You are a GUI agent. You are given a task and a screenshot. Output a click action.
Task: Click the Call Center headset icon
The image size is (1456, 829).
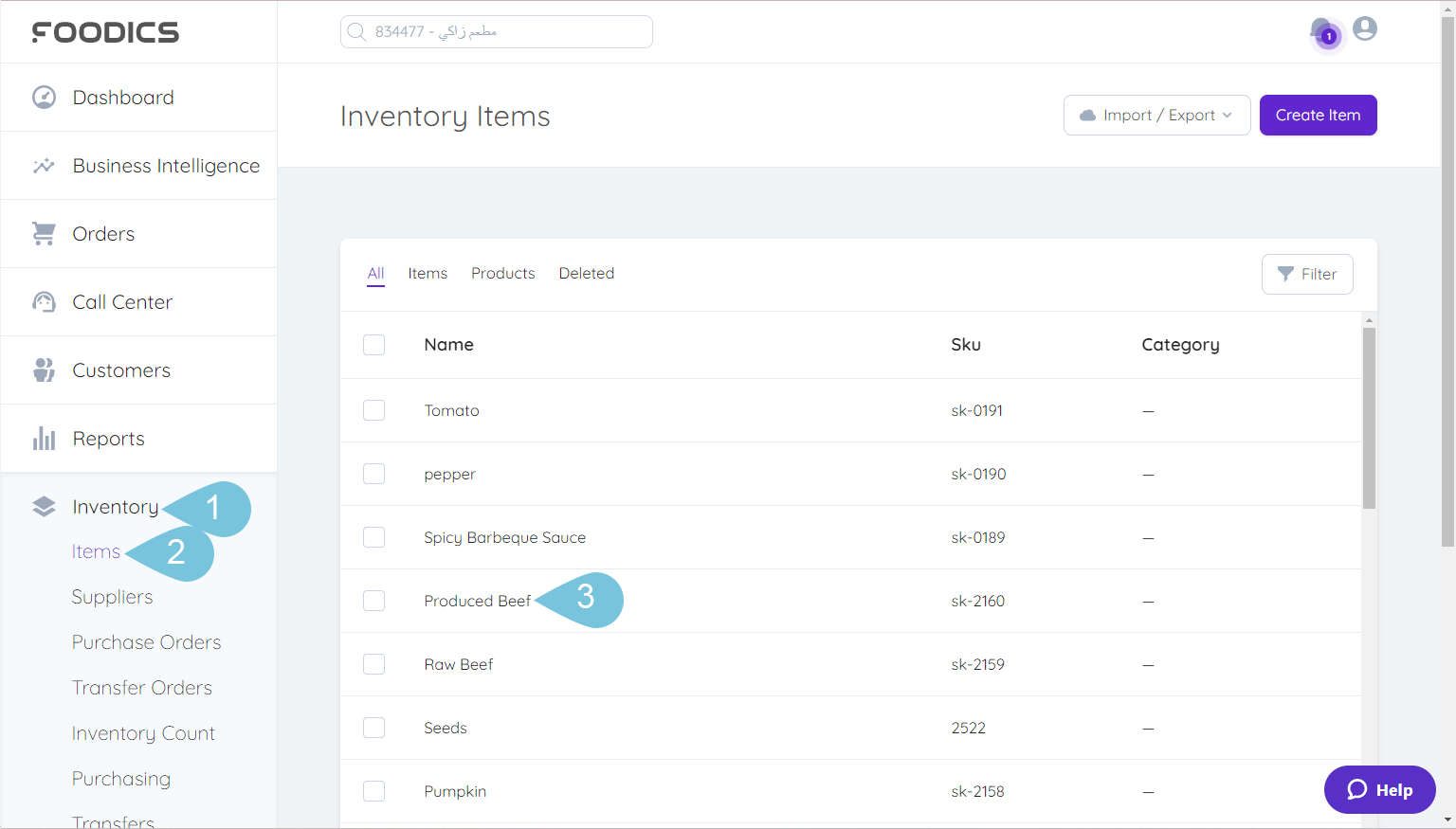[x=44, y=302]
